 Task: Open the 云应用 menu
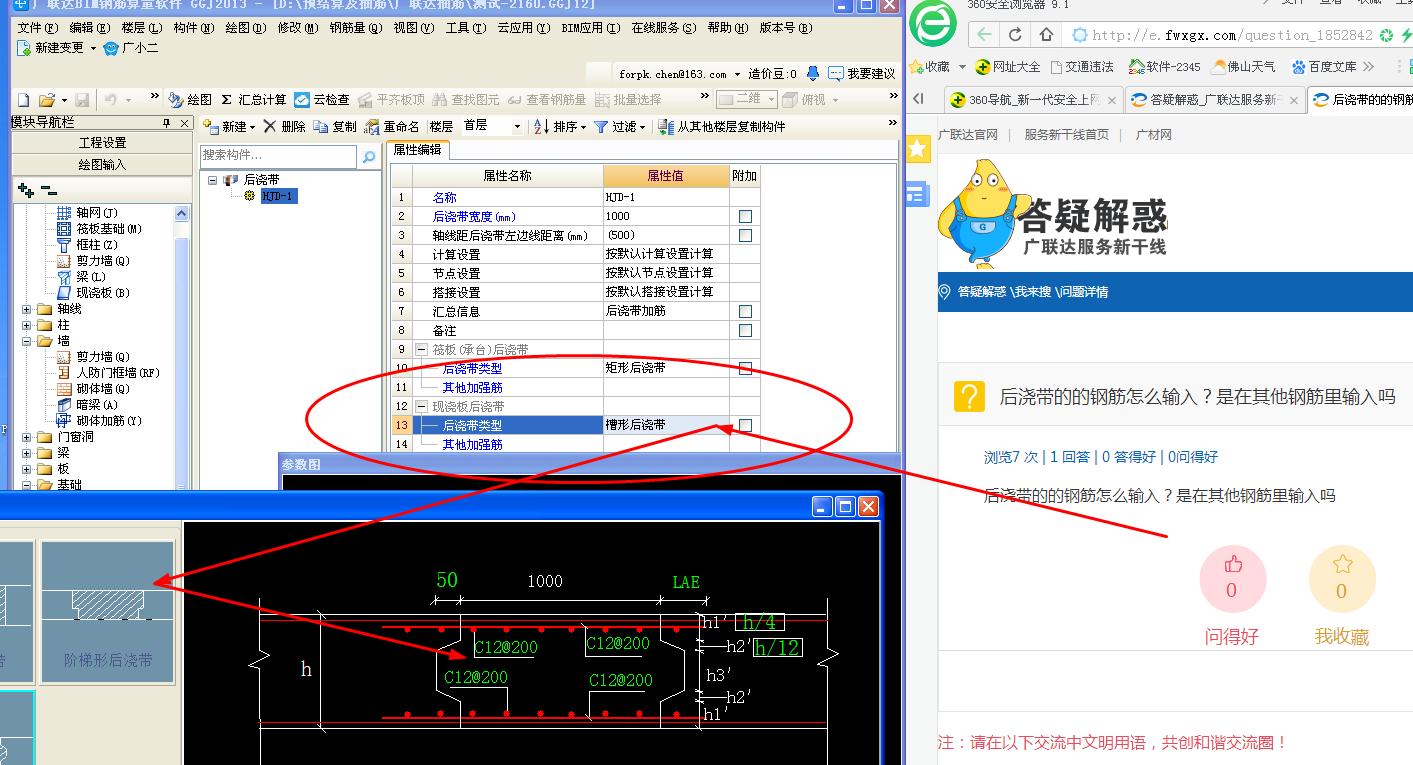click(x=523, y=28)
